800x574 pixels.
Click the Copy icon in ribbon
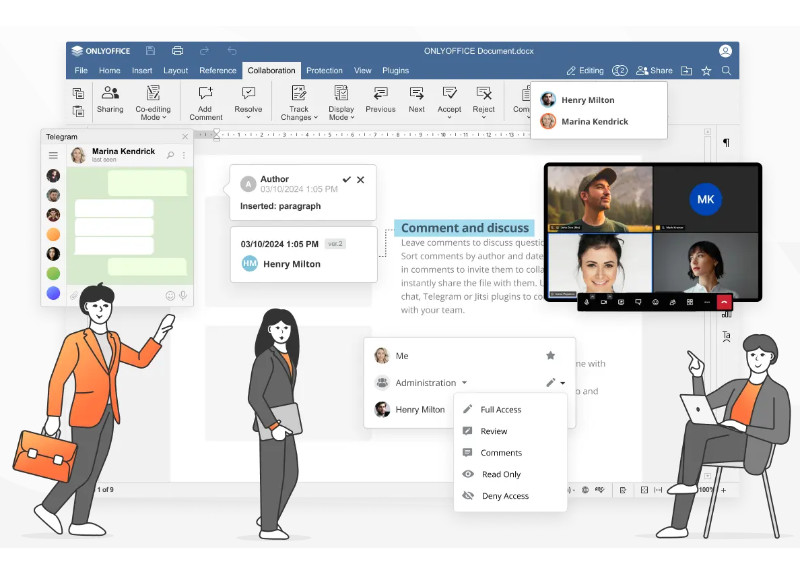coord(78,93)
